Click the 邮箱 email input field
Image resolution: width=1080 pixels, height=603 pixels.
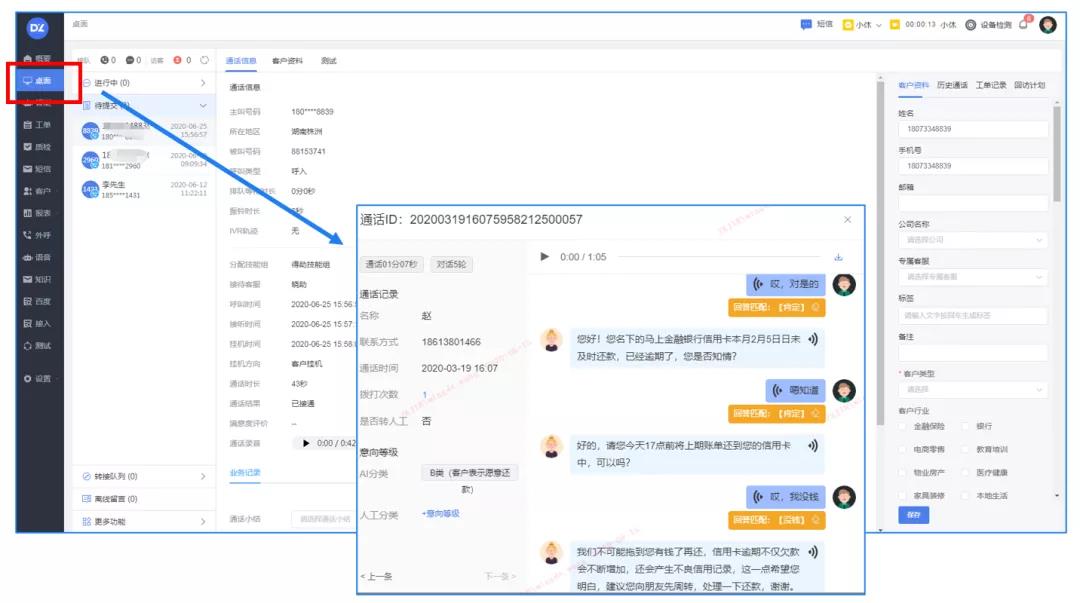972,203
